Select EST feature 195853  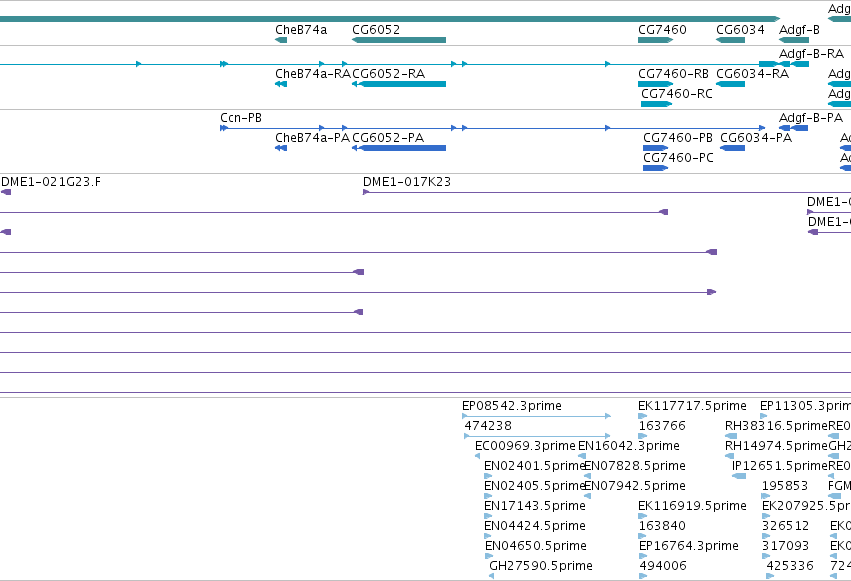[766, 496]
